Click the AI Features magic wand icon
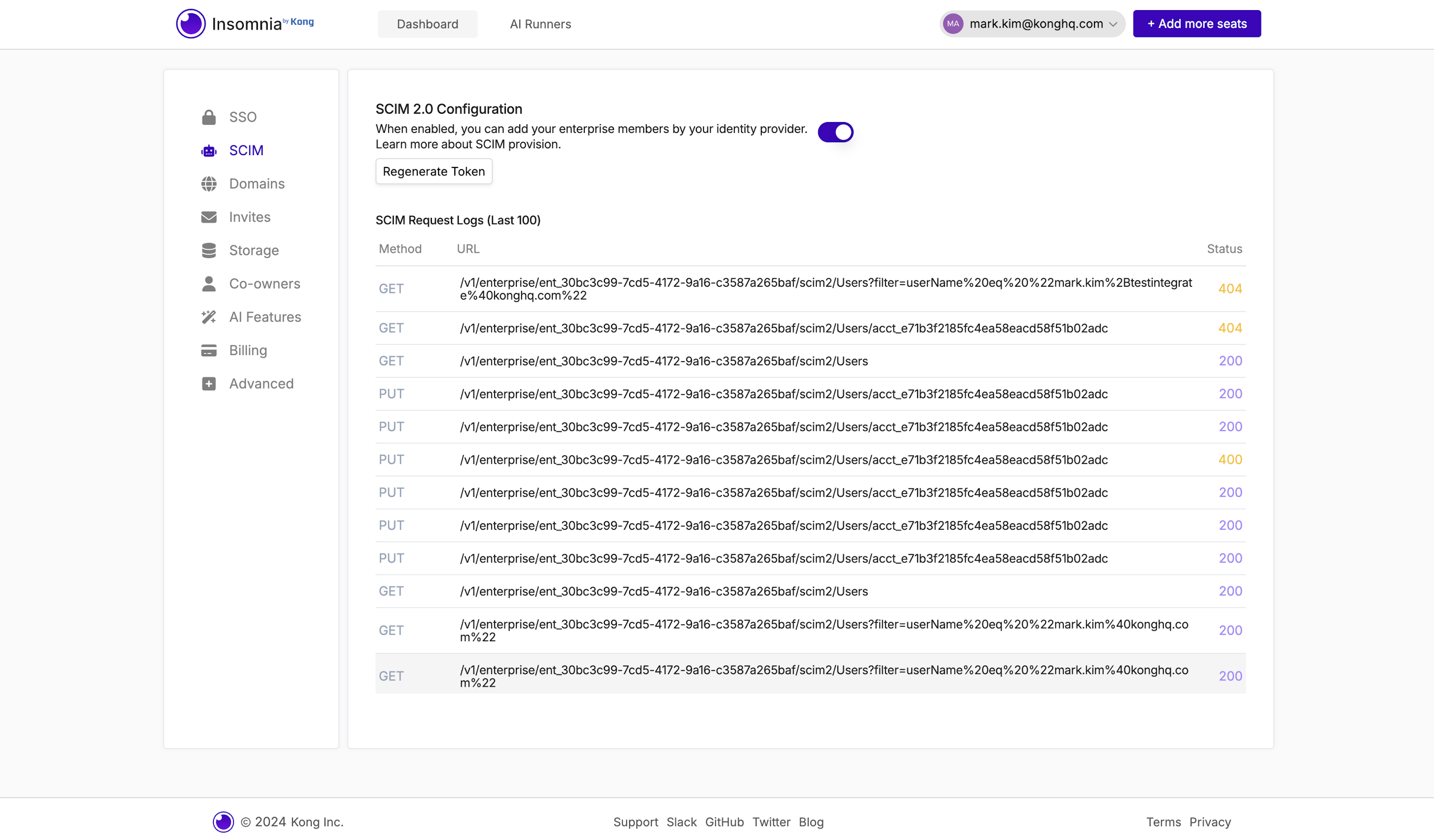The image size is (1434, 840). coord(209,317)
